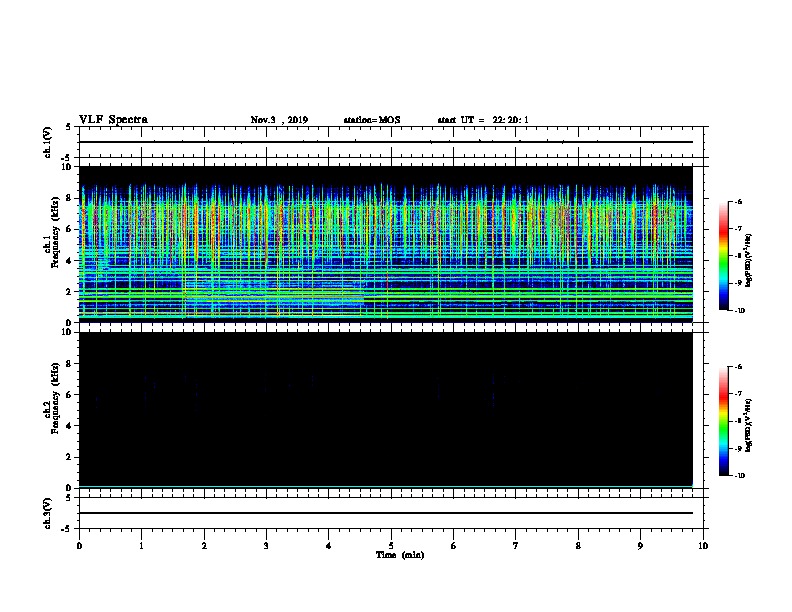The image size is (792, 612).
Task: Click the "-9" label on ch.1 color bar
Action: (x=738, y=283)
